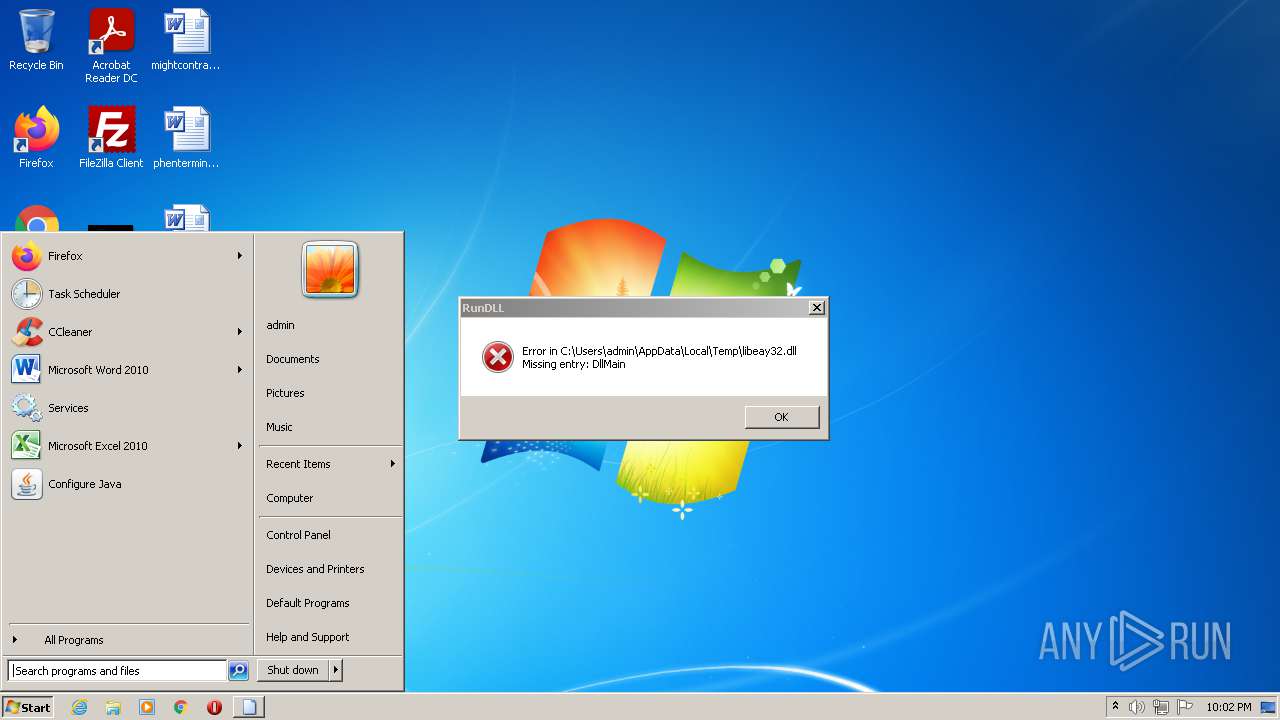Open Devices and Printers

(315, 569)
